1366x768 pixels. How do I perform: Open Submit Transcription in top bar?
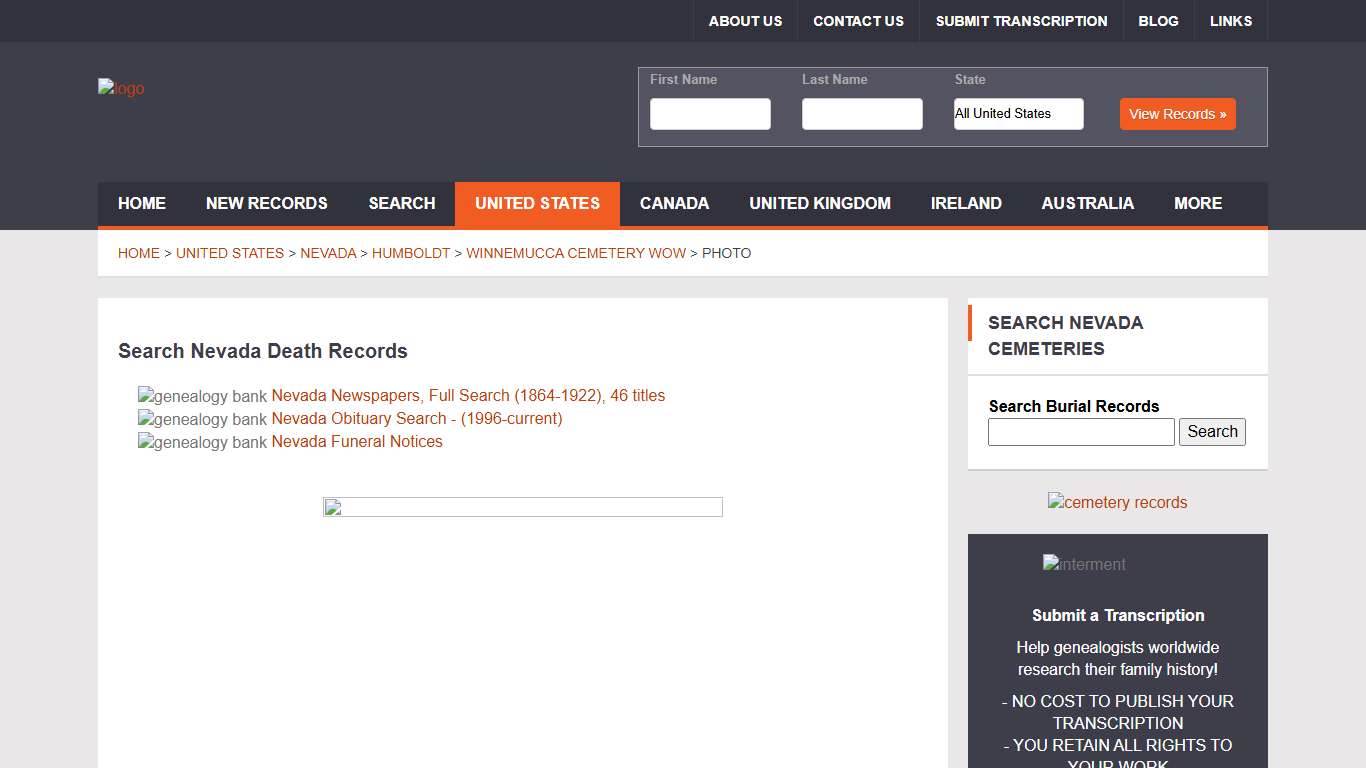click(x=1021, y=21)
